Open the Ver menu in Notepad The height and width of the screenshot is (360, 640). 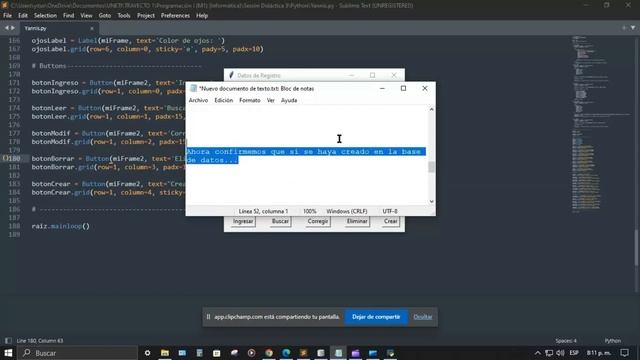pyautogui.click(x=271, y=100)
